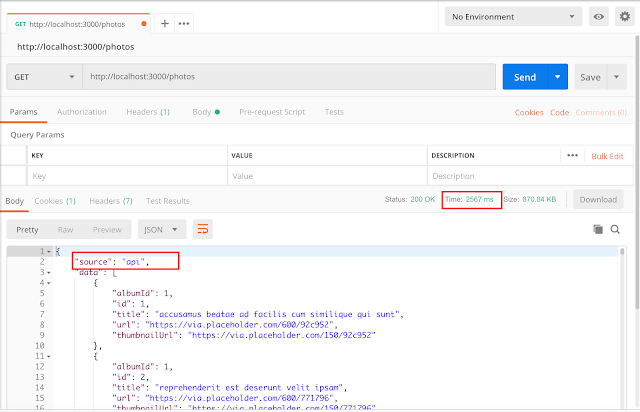The height and width of the screenshot is (412, 640).
Task: Expand the No Environment selector
Action: coord(515,17)
